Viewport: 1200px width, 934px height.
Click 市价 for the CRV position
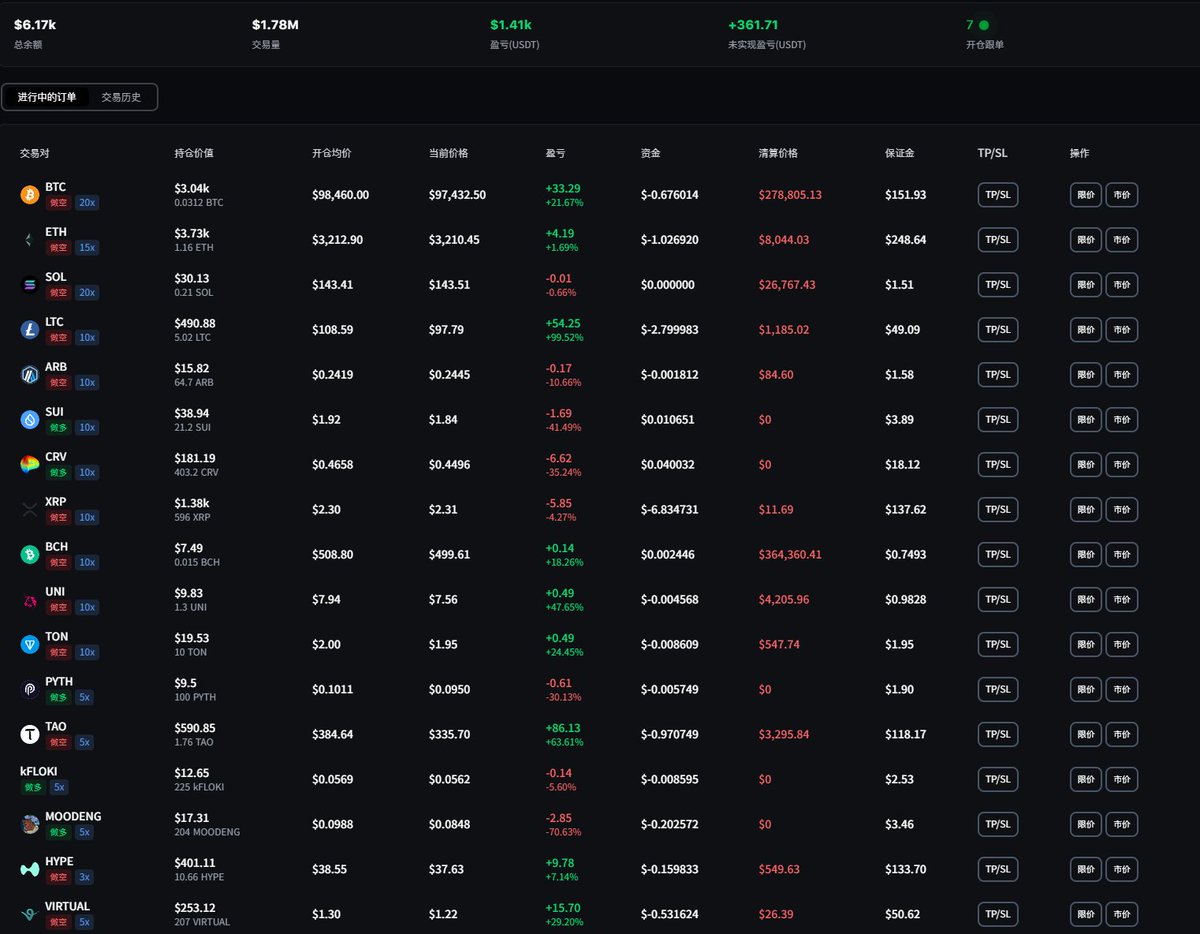coord(1122,465)
